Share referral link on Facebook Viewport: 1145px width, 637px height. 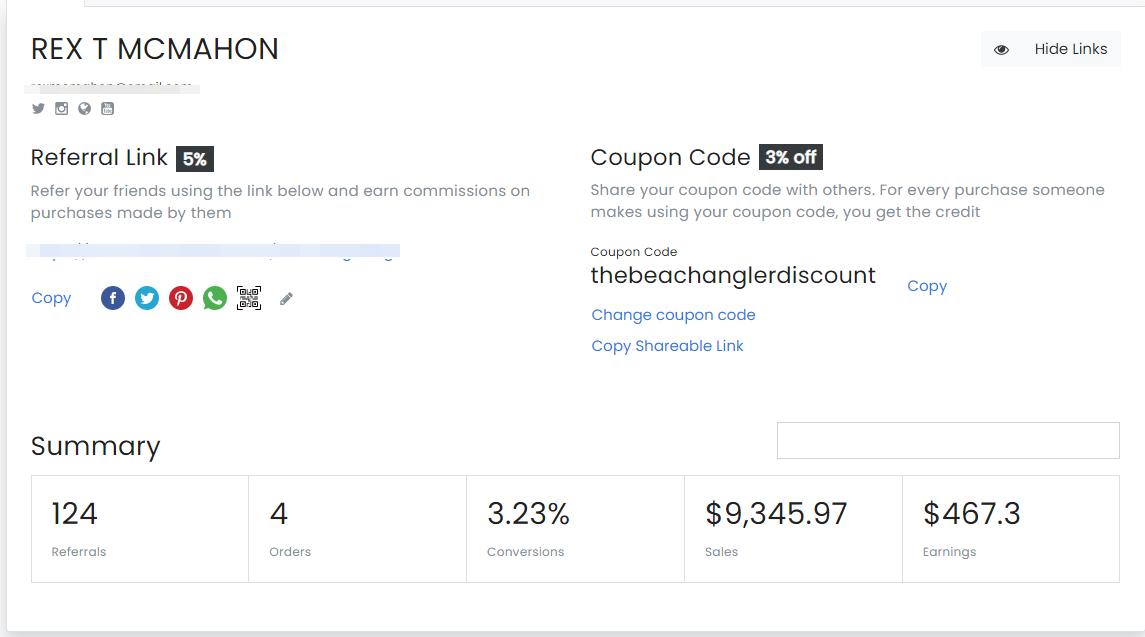tap(112, 297)
